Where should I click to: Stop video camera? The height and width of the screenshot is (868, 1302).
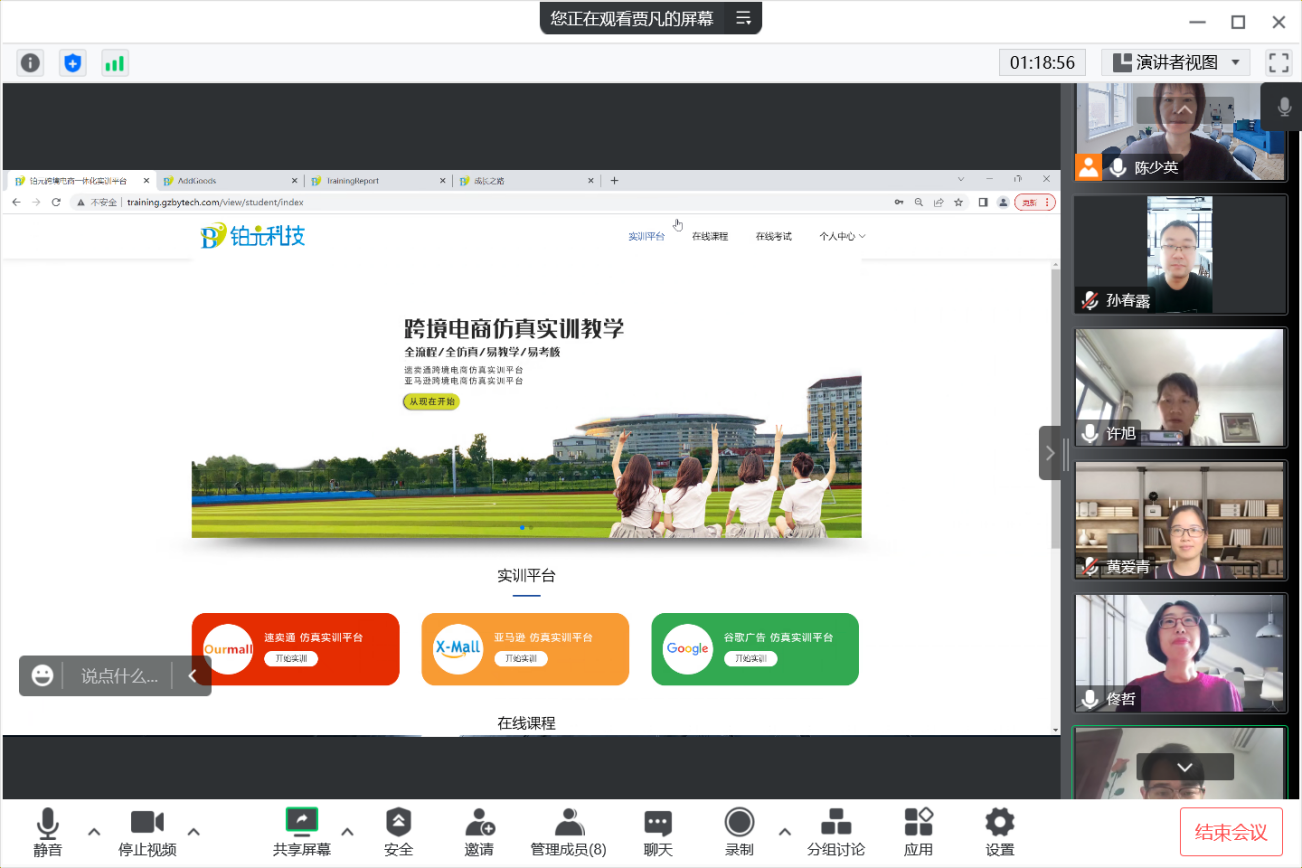(x=147, y=832)
